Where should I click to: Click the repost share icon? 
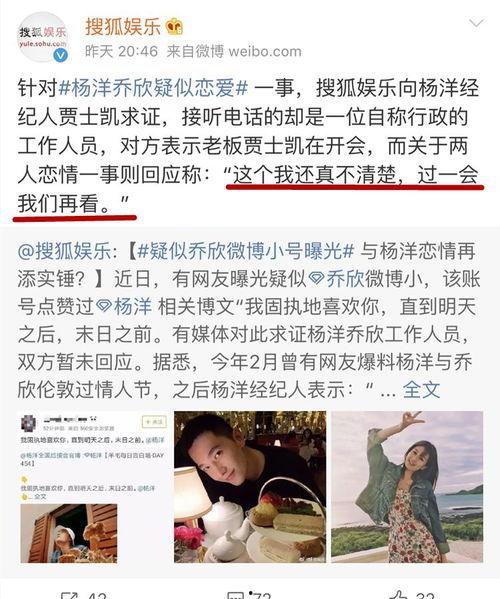click(x=70, y=596)
